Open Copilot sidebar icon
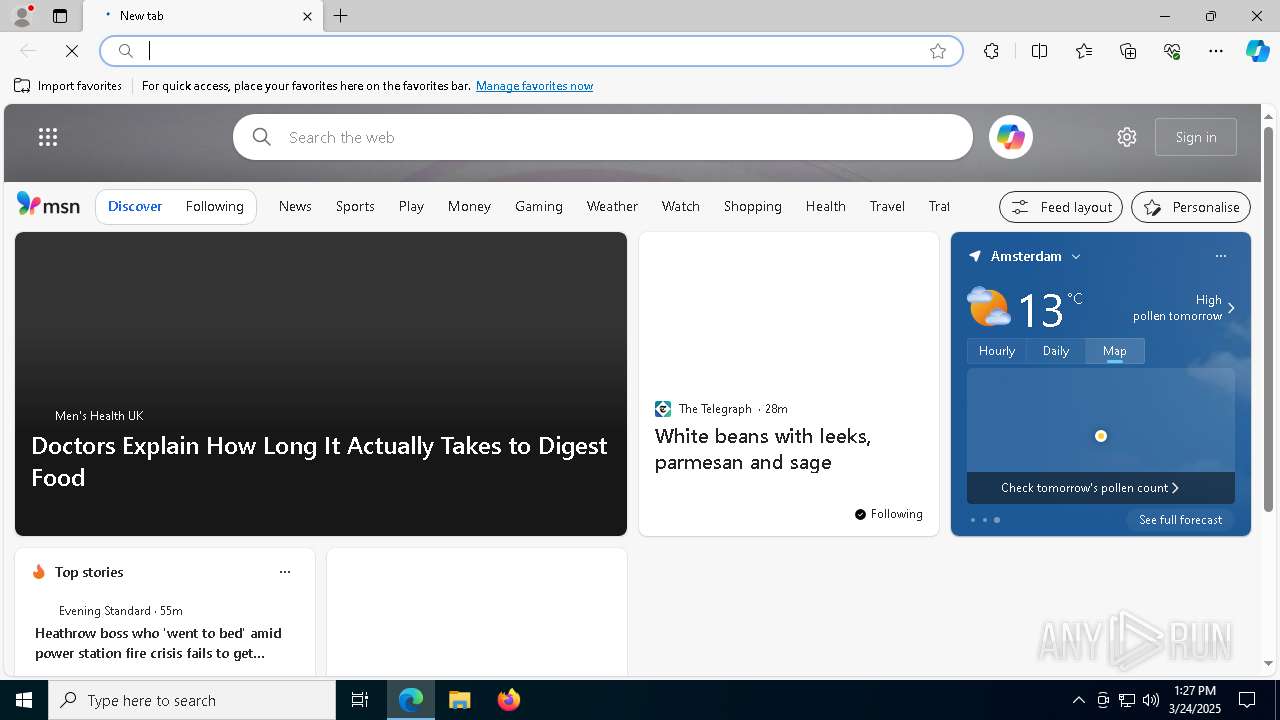The width and height of the screenshot is (1280, 720). click(1257, 51)
